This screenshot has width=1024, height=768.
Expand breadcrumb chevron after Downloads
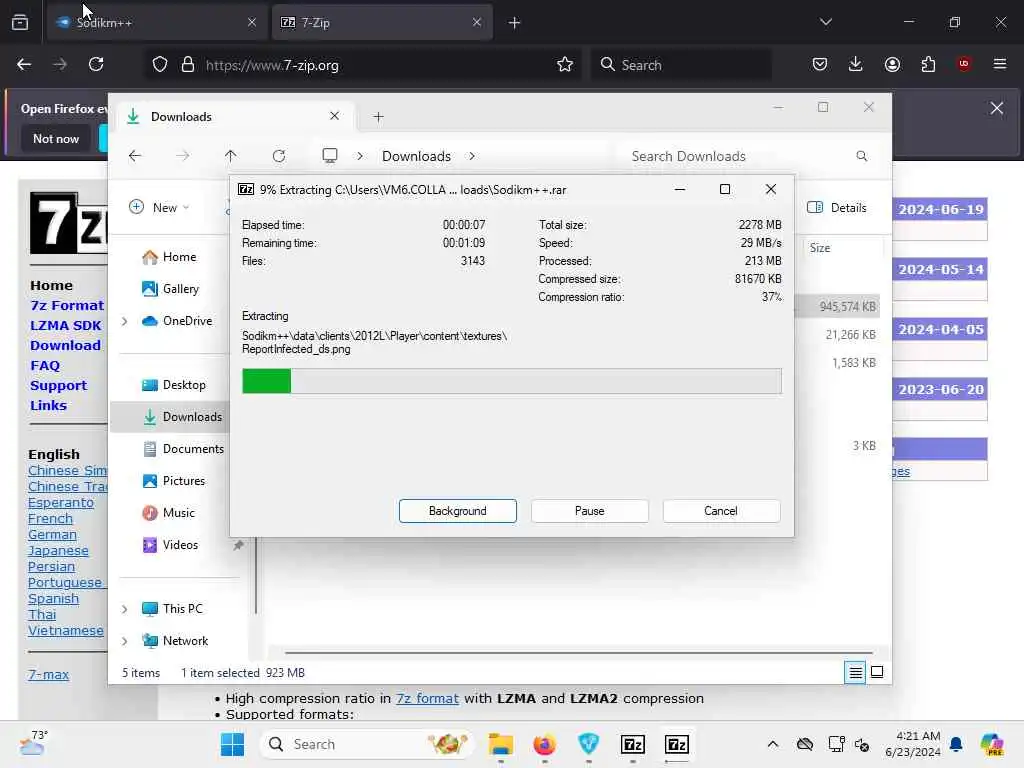point(472,156)
